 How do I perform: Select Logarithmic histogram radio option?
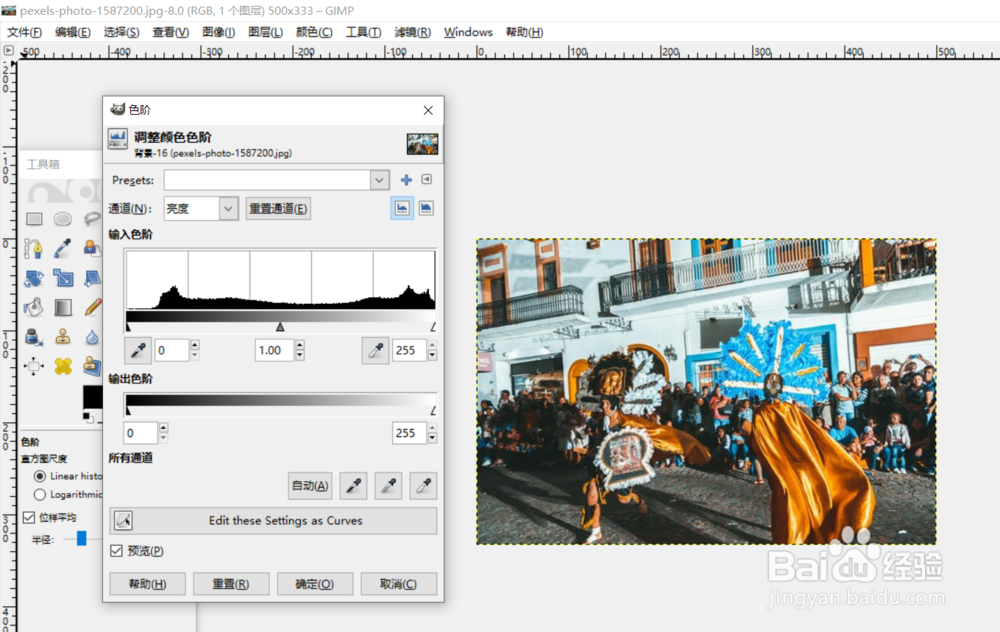[40, 494]
